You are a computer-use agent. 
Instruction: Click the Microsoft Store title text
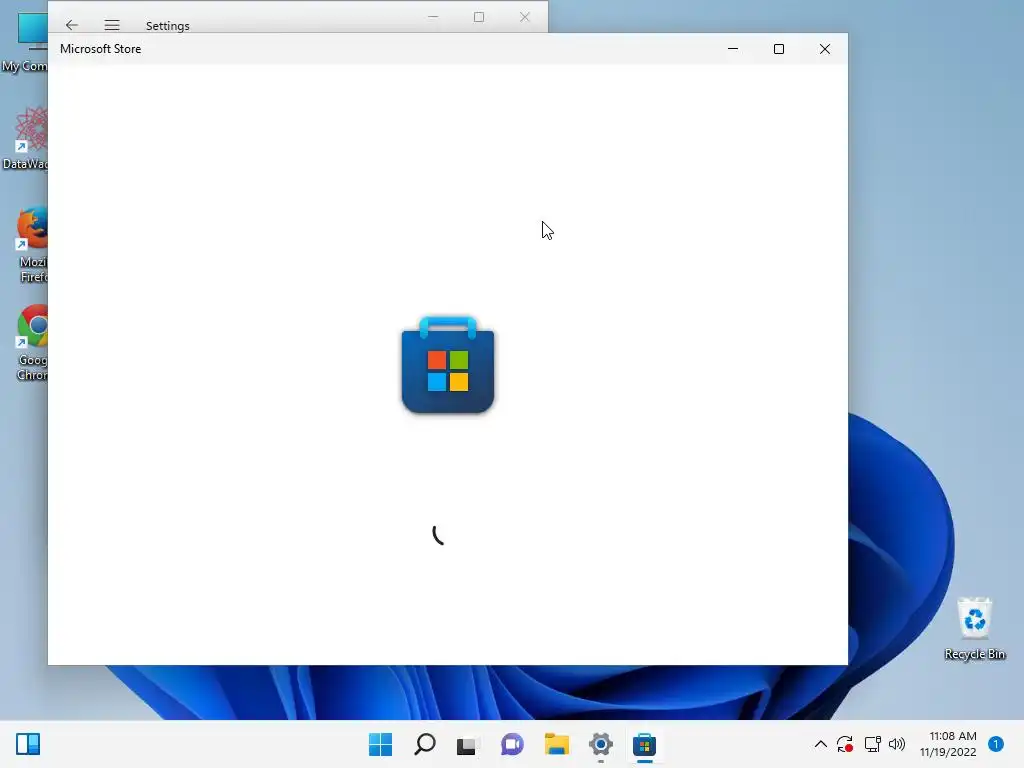coord(101,49)
